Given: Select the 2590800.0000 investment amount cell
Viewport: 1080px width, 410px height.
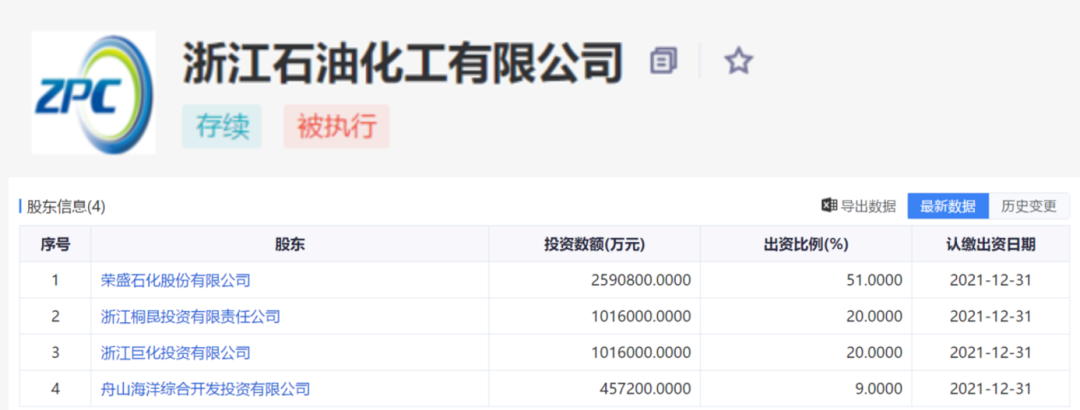Looking at the screenshot, I should pyautogui.click(x=594, y=280).
